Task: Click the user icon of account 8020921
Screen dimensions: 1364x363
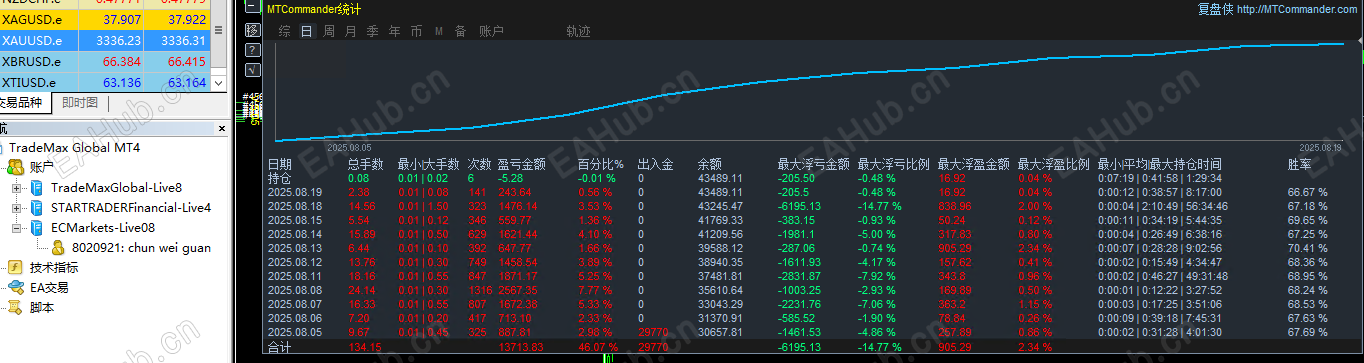Action: [x=57, y=248]
